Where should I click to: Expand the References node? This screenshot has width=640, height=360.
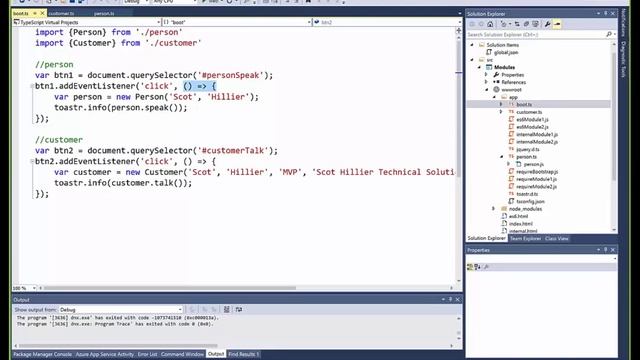pyautogui.click(x=486, y=82)
